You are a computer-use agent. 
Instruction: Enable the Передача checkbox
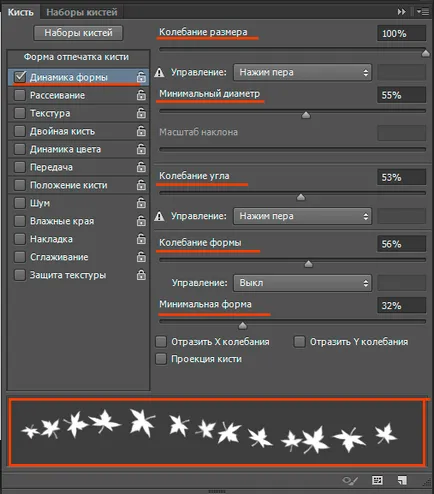20,167
